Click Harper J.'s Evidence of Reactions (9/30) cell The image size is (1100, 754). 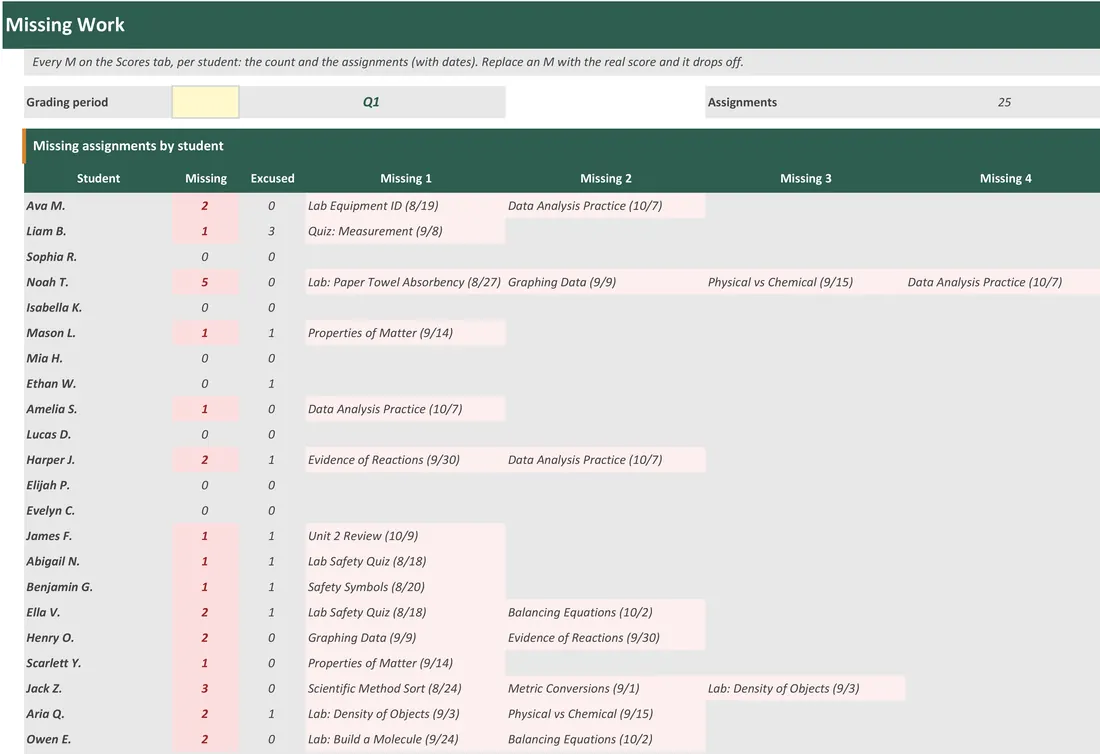coord(405,459)
